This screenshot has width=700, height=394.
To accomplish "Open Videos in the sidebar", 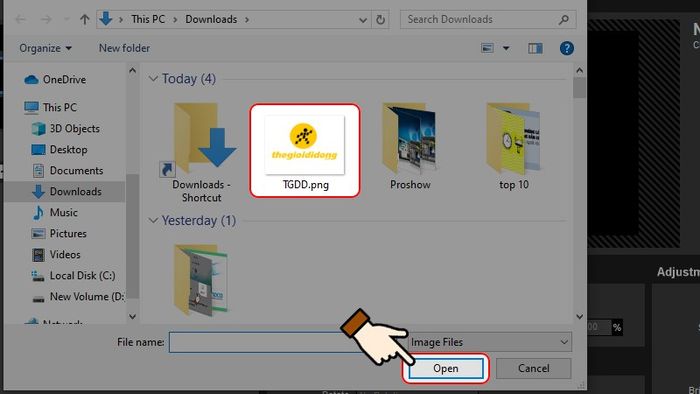I will click(x=65, y=254).
